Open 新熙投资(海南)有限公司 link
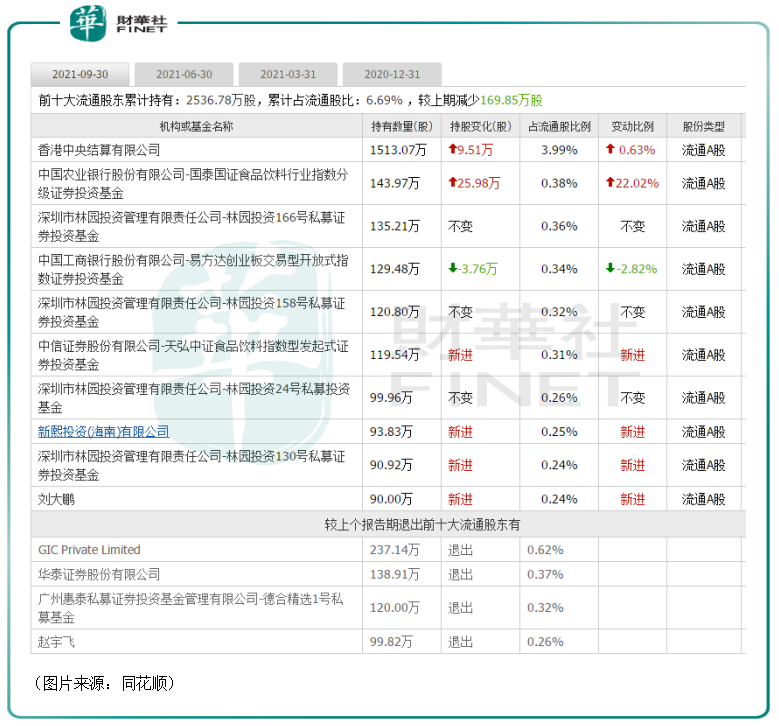Image resolution: width=779 pixels, height=726 pixels. pos(103,432)
